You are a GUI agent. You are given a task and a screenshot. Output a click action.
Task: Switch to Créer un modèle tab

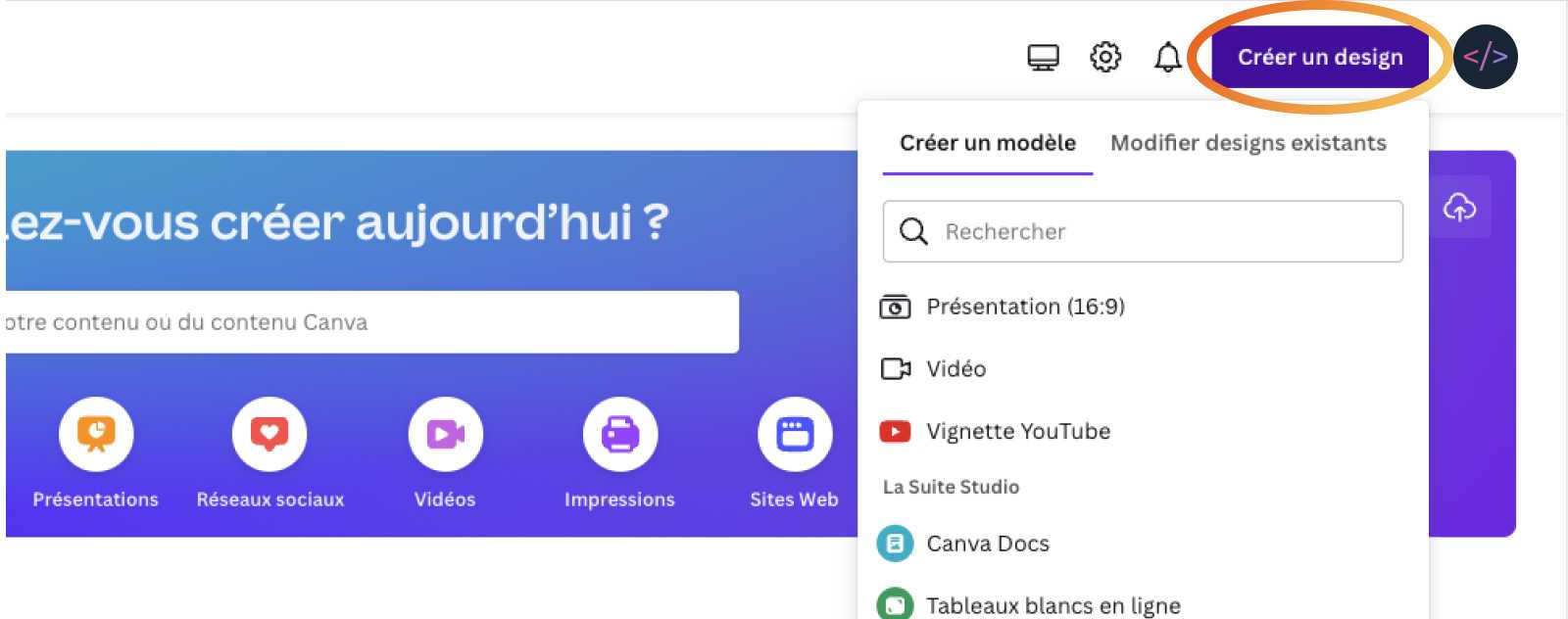988,143
